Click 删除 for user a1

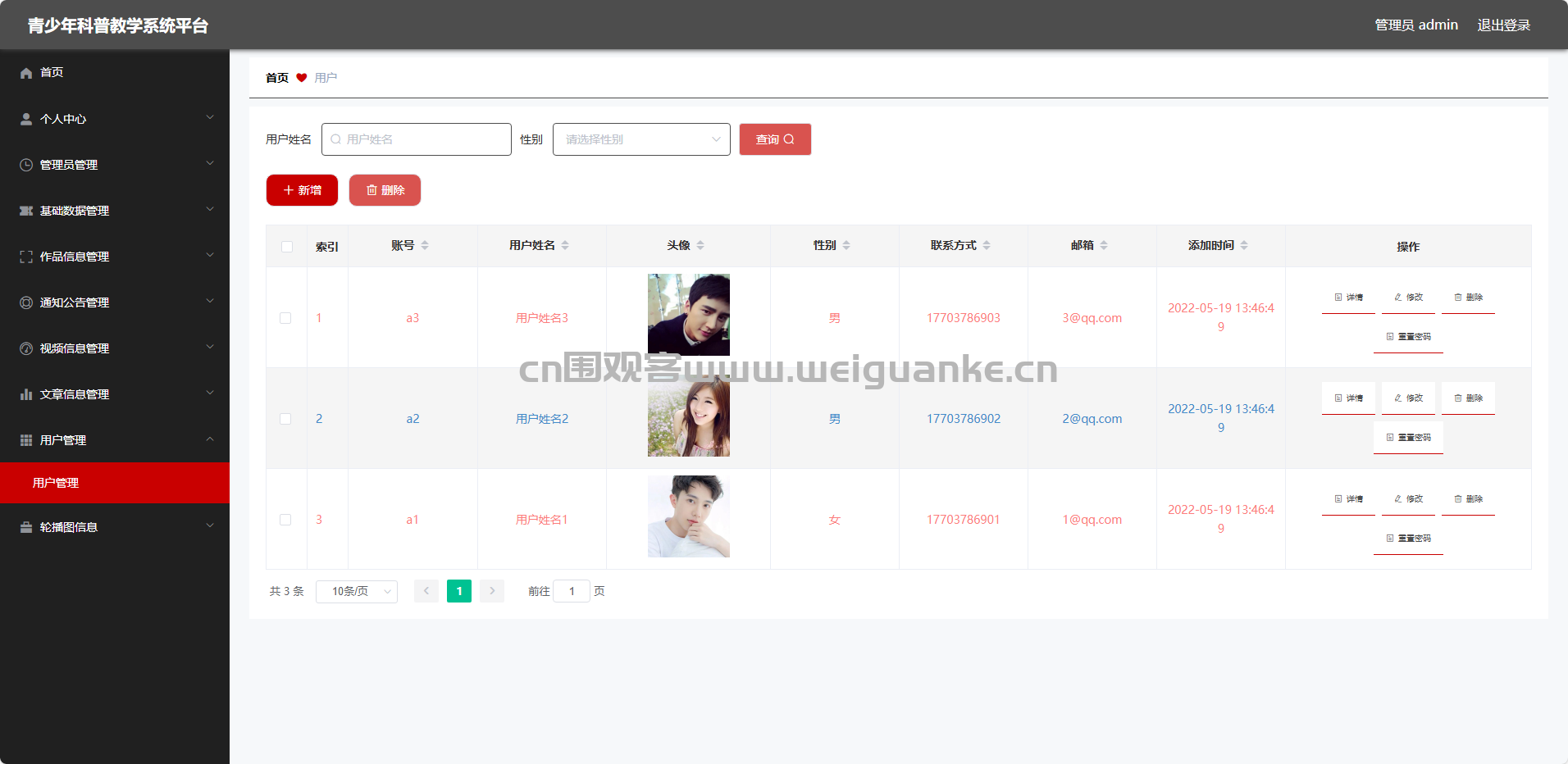pyautogui.click(x=1468, y=499)
